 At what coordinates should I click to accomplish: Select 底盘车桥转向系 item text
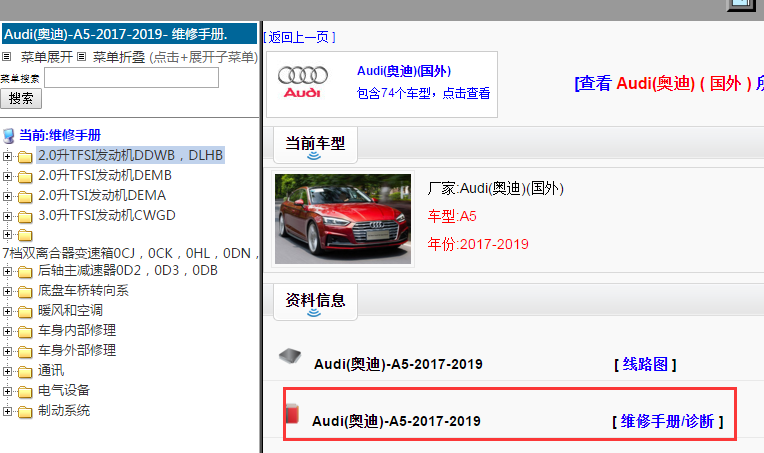tap(83, 290)
